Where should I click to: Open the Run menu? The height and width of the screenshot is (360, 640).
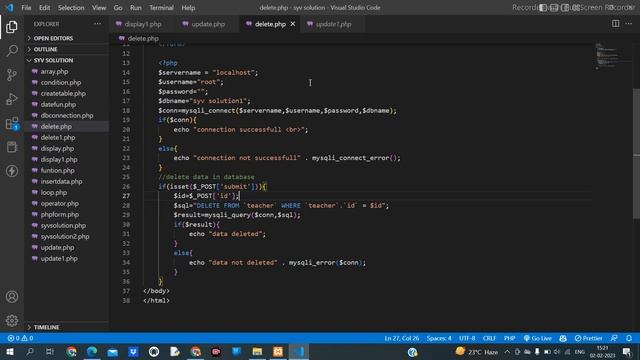[x=136, y=8]
